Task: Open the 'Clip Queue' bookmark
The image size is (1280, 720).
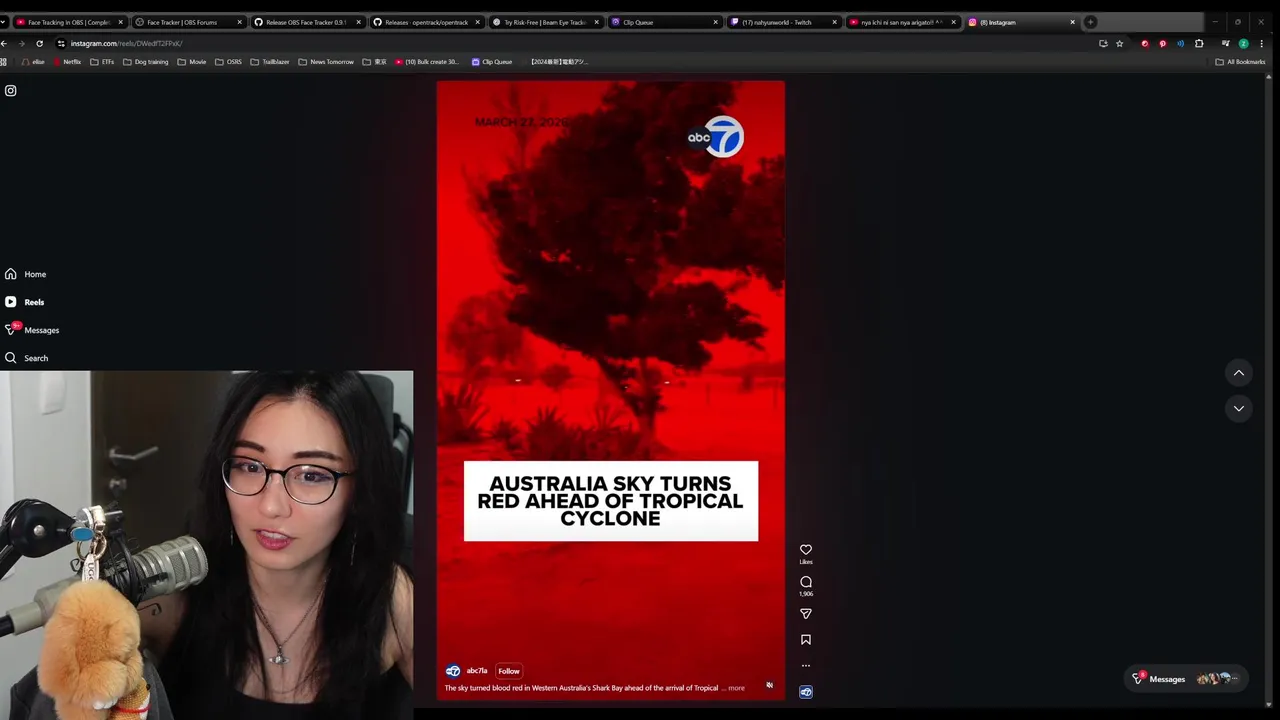Action: [x=492, y=62]
